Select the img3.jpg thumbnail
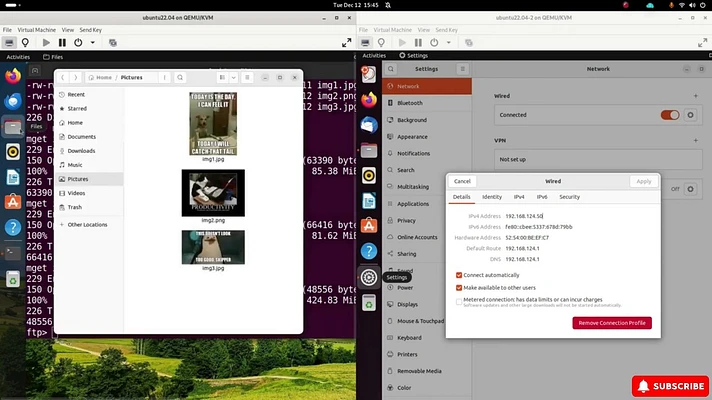Screen dimensions: 712x400 click(213, 247)
